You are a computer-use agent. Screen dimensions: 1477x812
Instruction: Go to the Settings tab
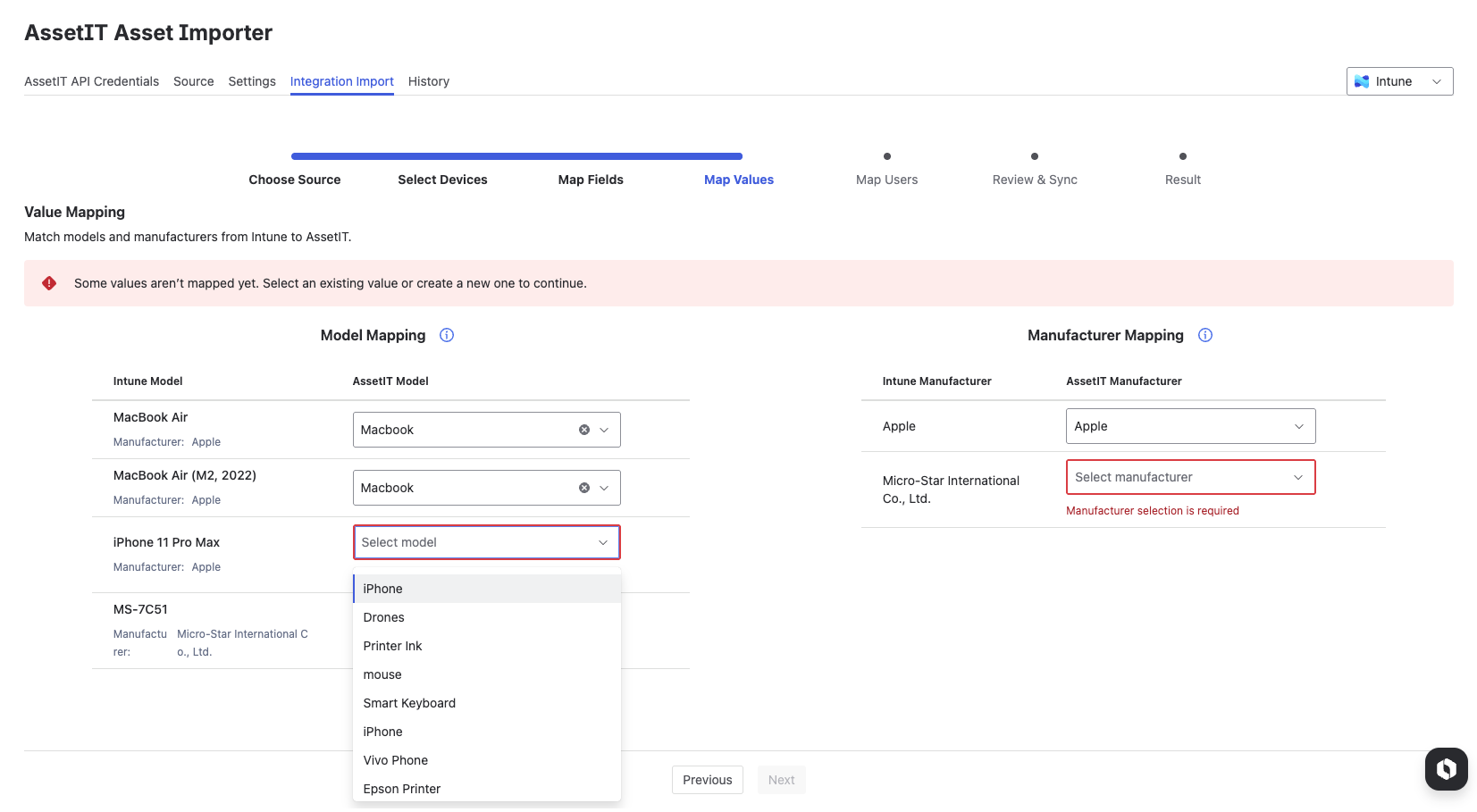[252, 81]
